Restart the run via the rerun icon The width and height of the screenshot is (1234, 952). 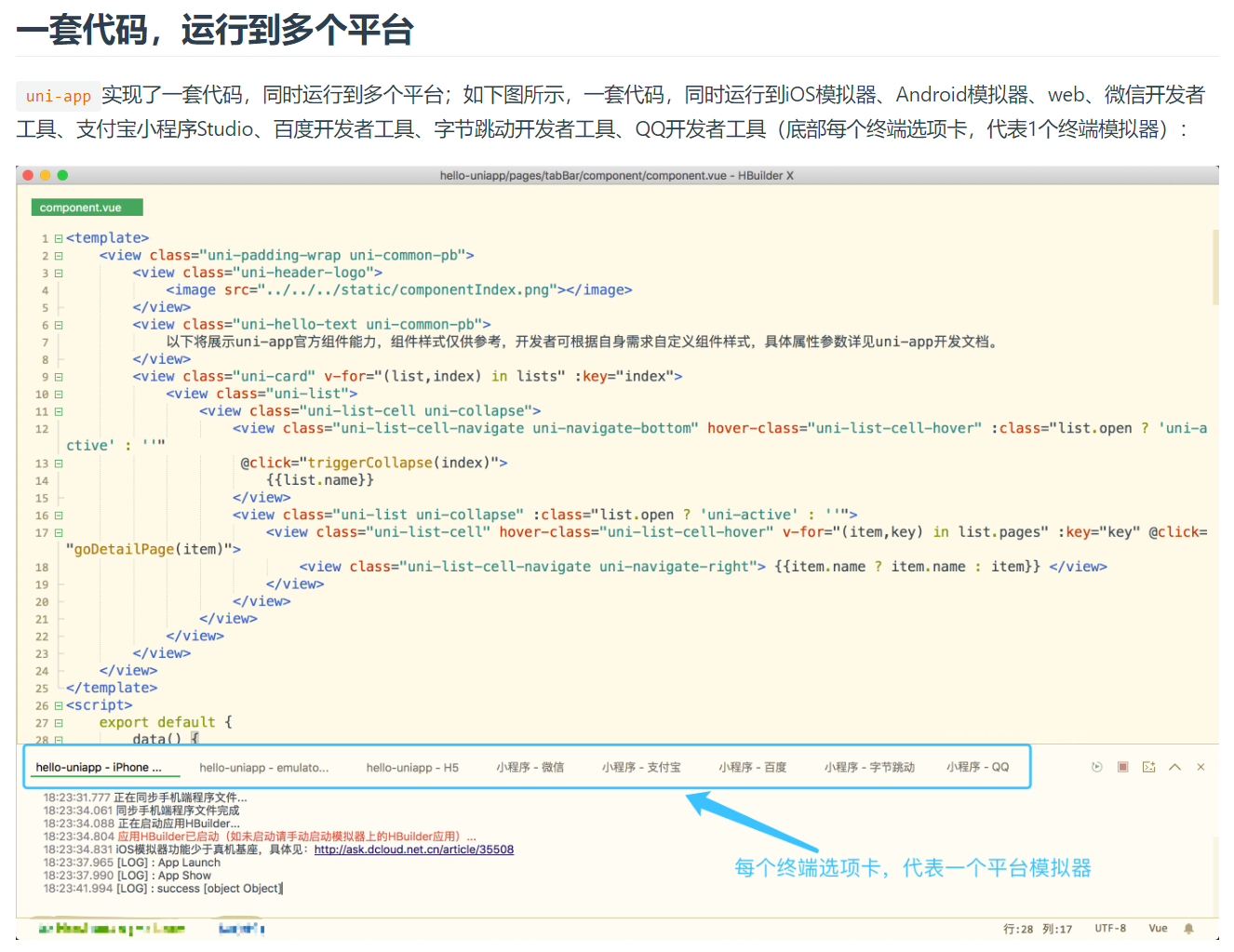pos(1096,767)
